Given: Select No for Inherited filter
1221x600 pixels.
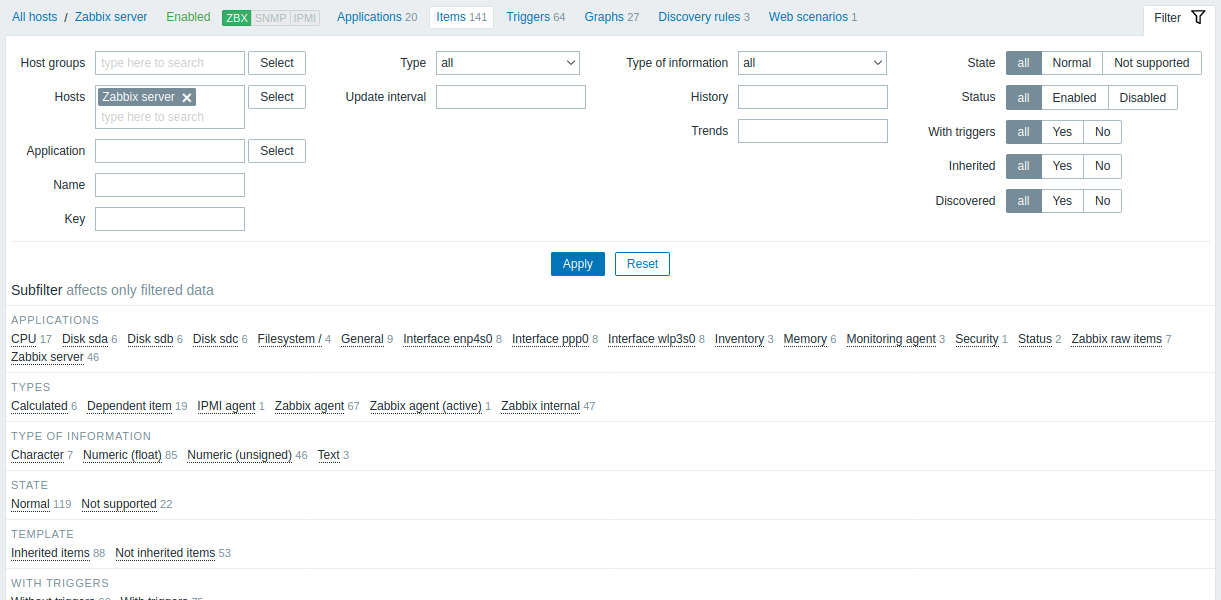Looking at the screenshot, I should pyautogui.click(x=1102, y=166).
